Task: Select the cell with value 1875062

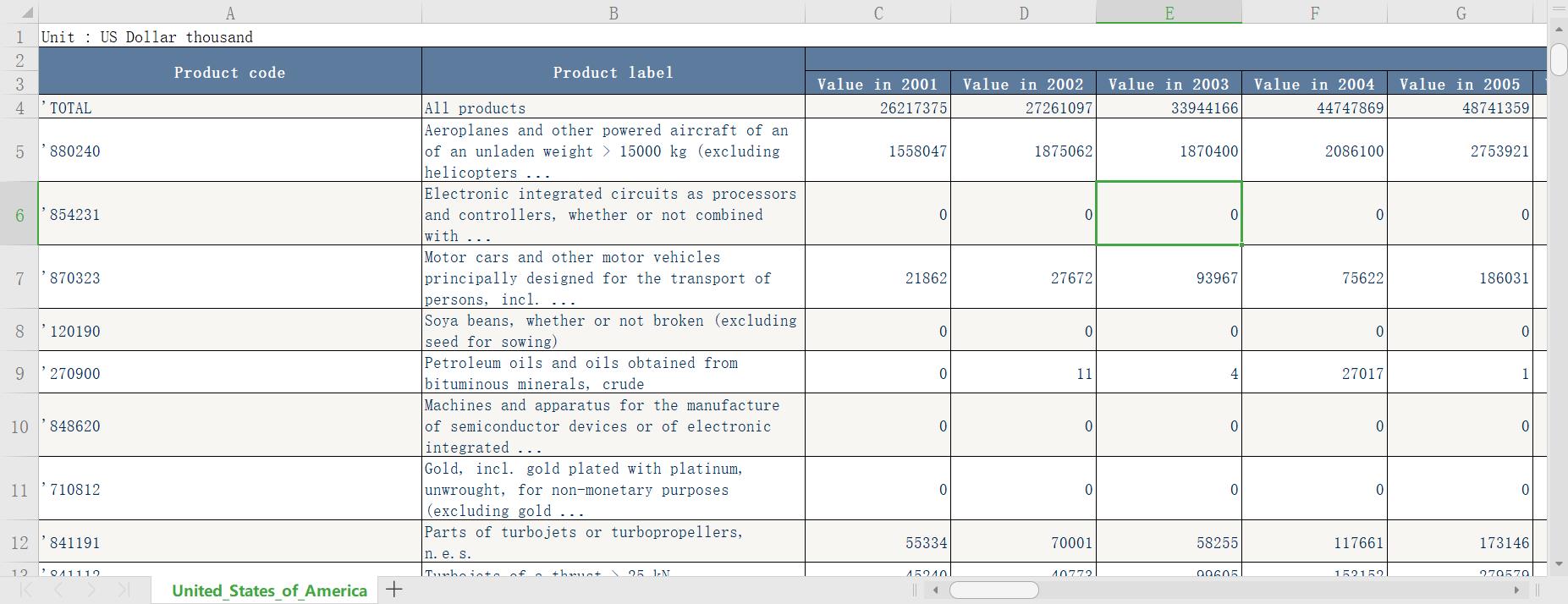Action: pyautogui.click(x=1024, y=151)
